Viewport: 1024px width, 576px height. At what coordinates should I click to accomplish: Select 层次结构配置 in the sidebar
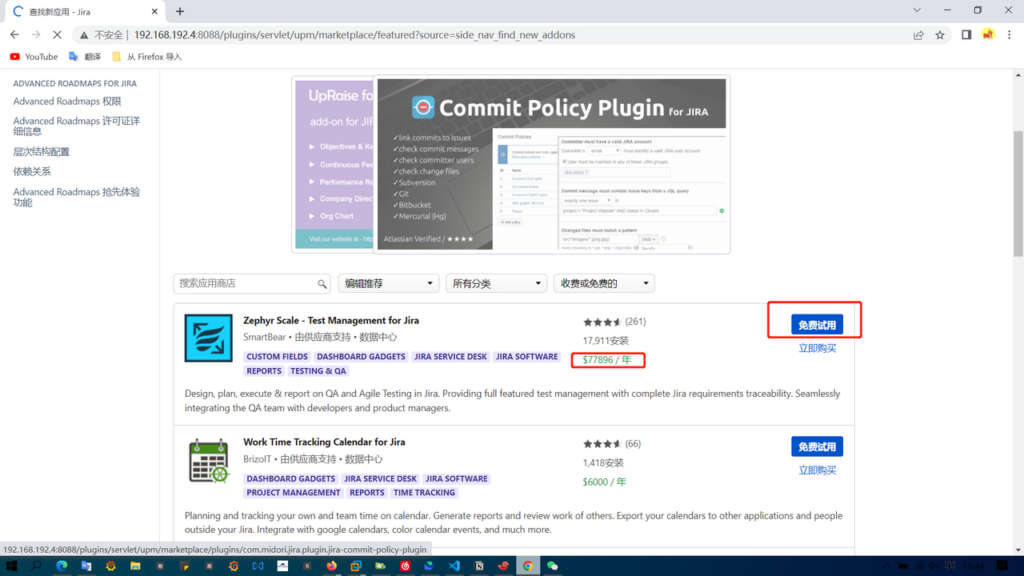pos(41,152)
